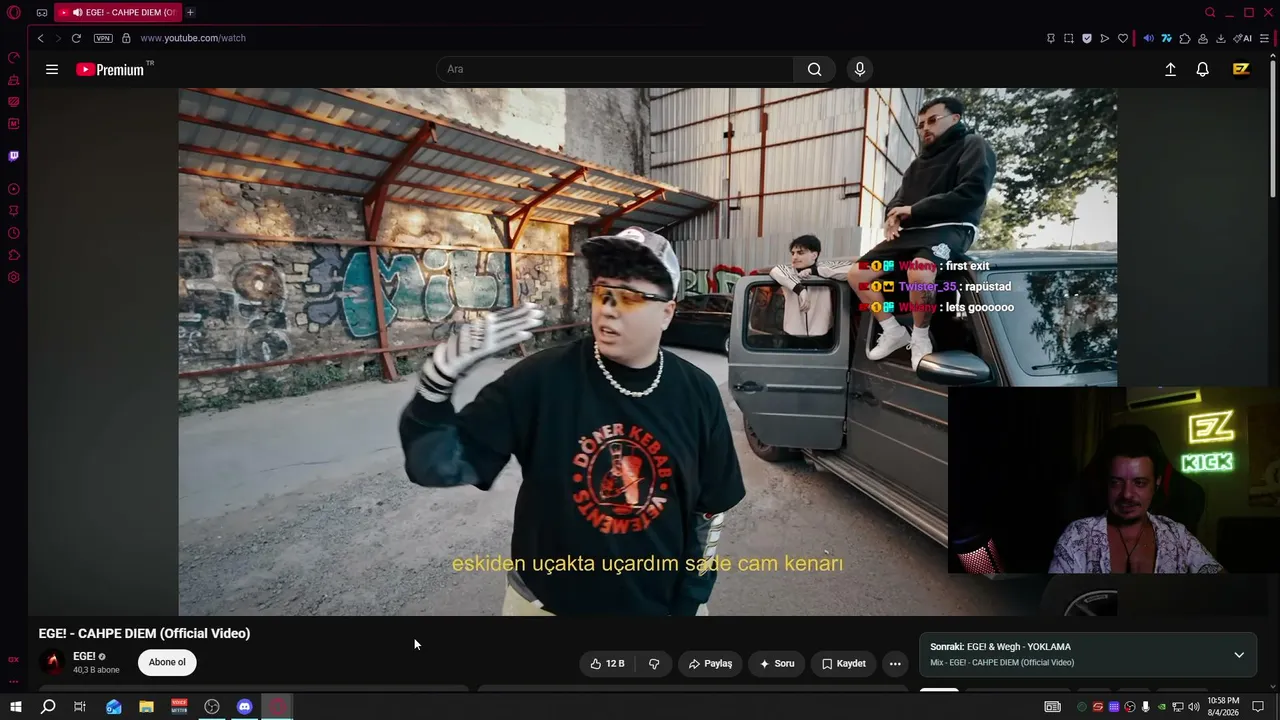The image size is (1280, 720).
Task: Dislike the video with thumbs-down
Action: (654, 663)
